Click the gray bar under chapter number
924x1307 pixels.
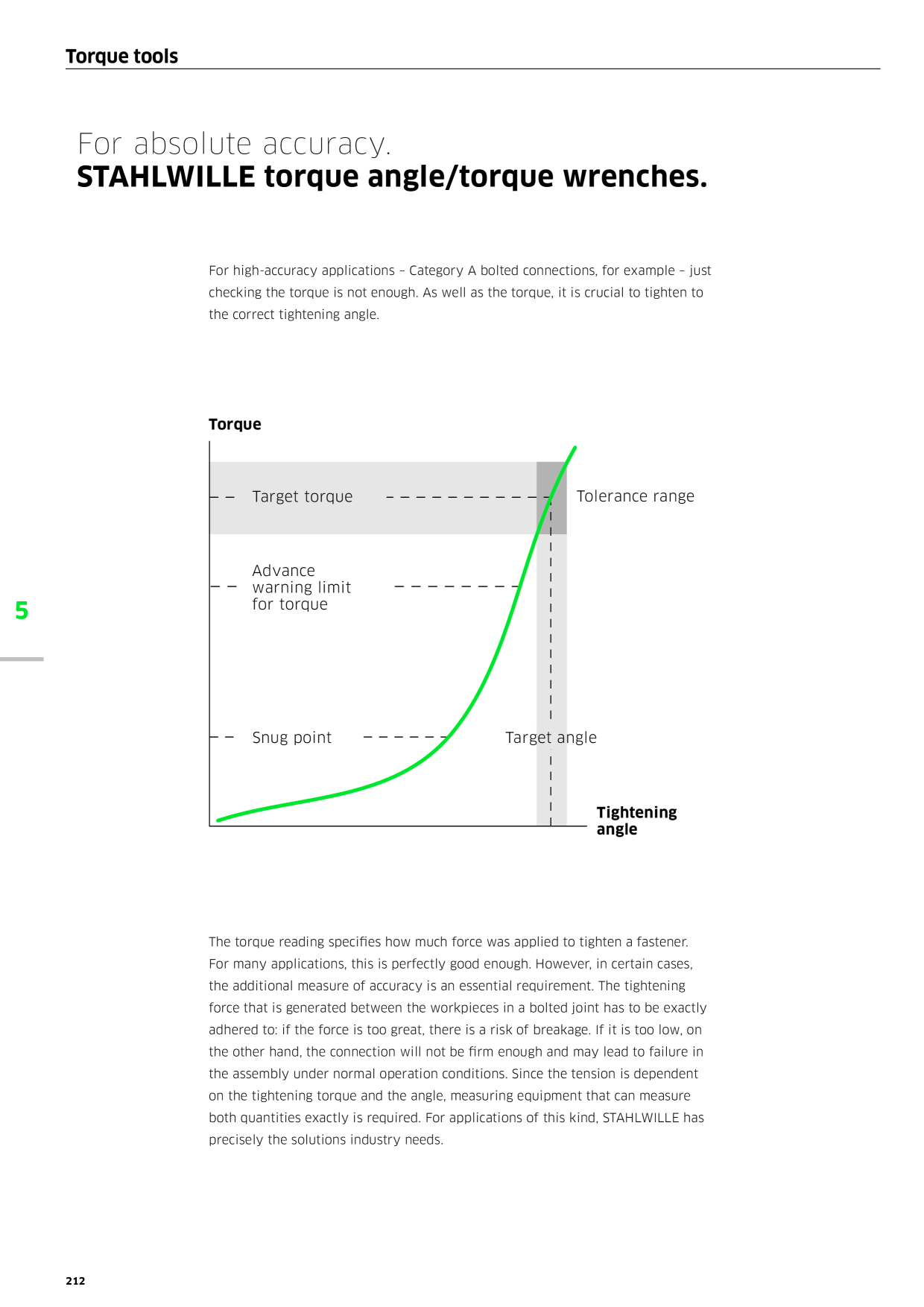[x=22, y=659]
